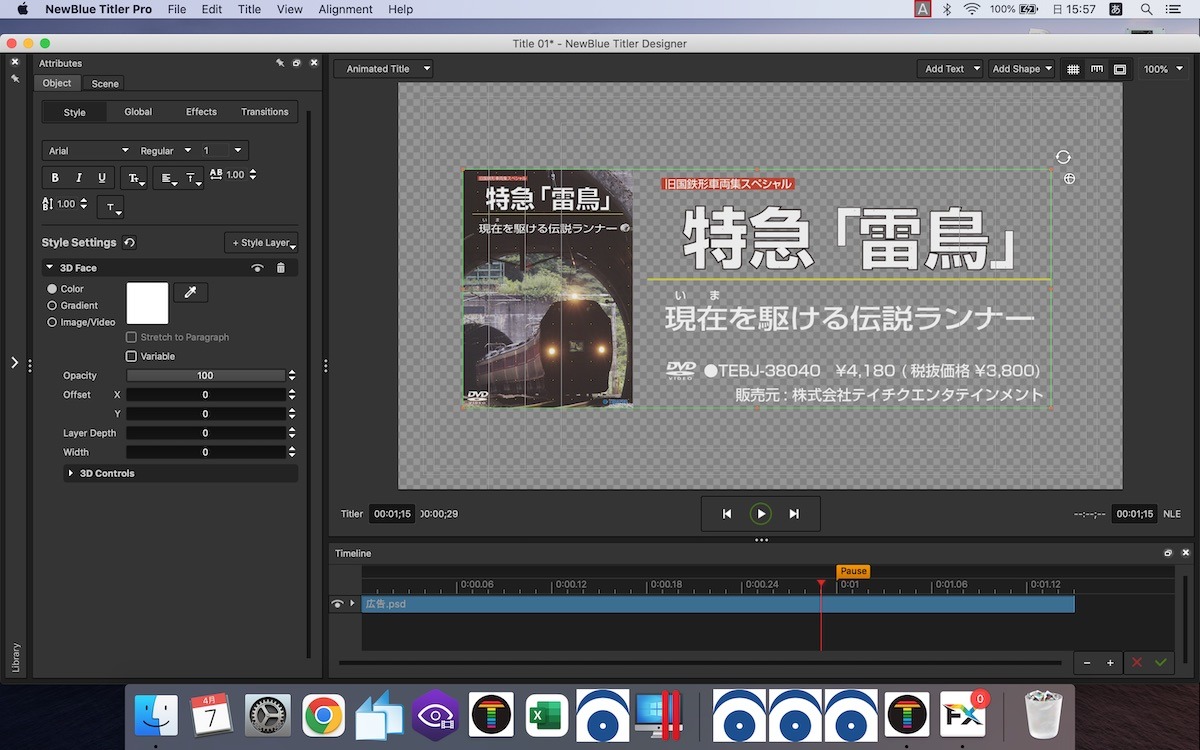Collapse the 3D Face section
Image resolution: width=1200 pixels, height=750 pixels.
[50, 268]
